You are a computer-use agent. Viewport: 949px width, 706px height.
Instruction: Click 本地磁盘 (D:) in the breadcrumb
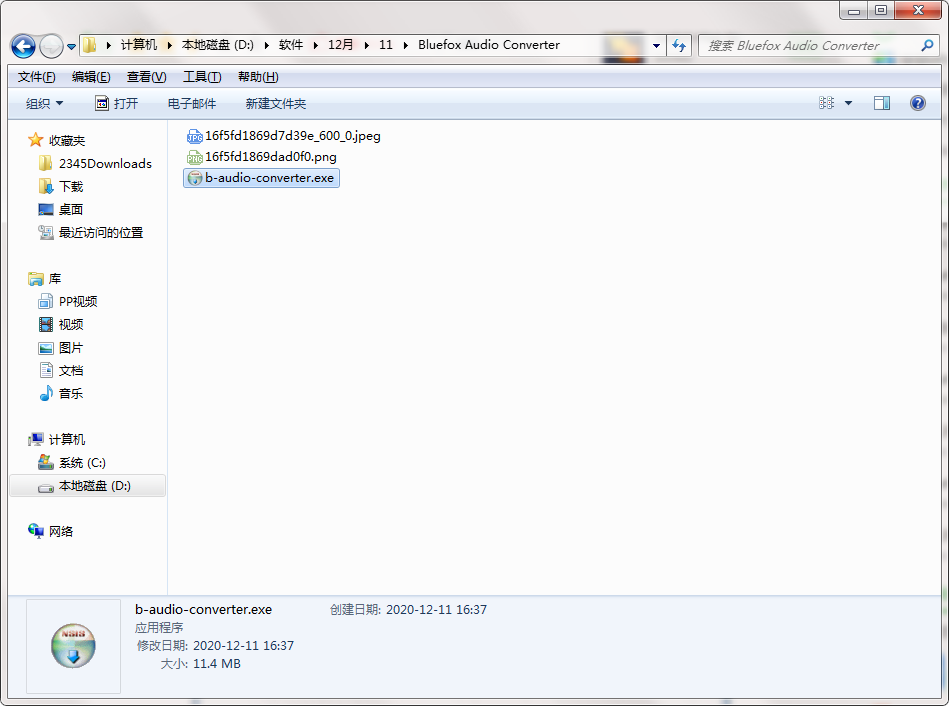[x=218, y=45]
